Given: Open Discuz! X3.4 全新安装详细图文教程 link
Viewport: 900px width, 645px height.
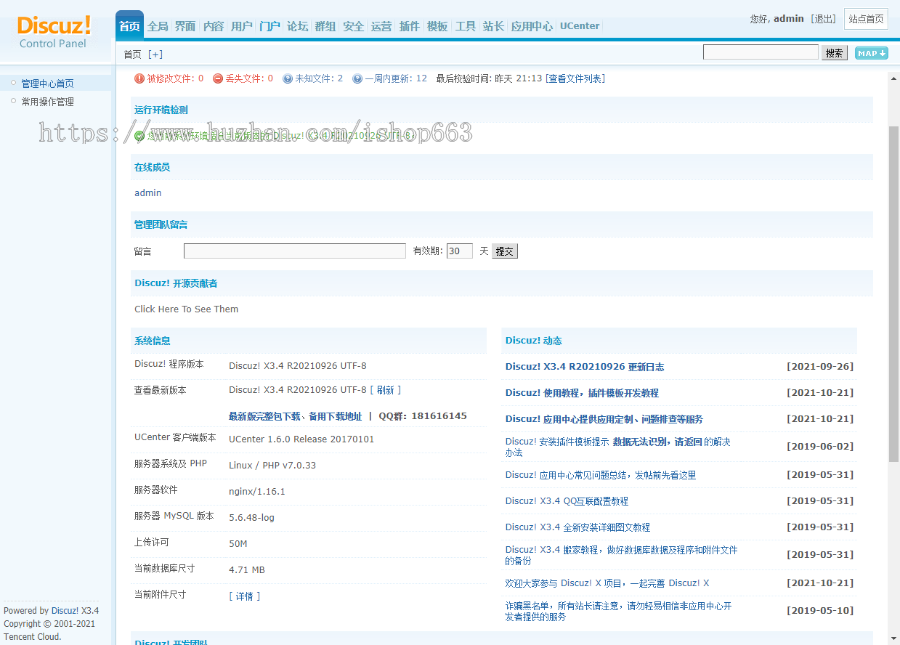Looking at the screenshot, I should (x=577, y=527).
